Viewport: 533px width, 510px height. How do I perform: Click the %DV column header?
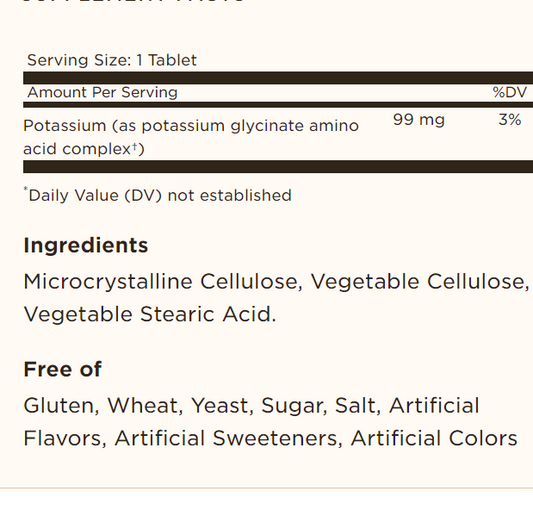pos(510,92)
